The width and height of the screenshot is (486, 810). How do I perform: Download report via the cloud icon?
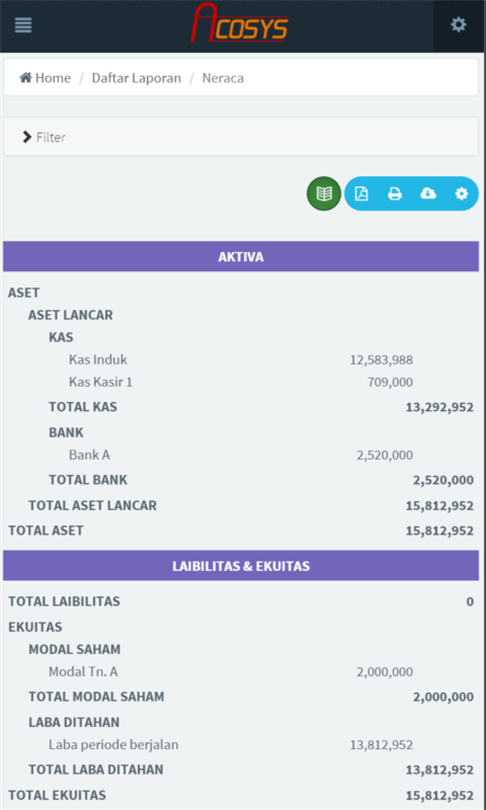[x=428, y=194]
